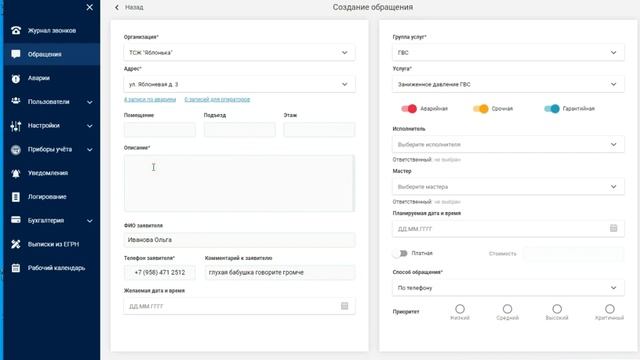Select Критичный priority radio button

[610, 309]
